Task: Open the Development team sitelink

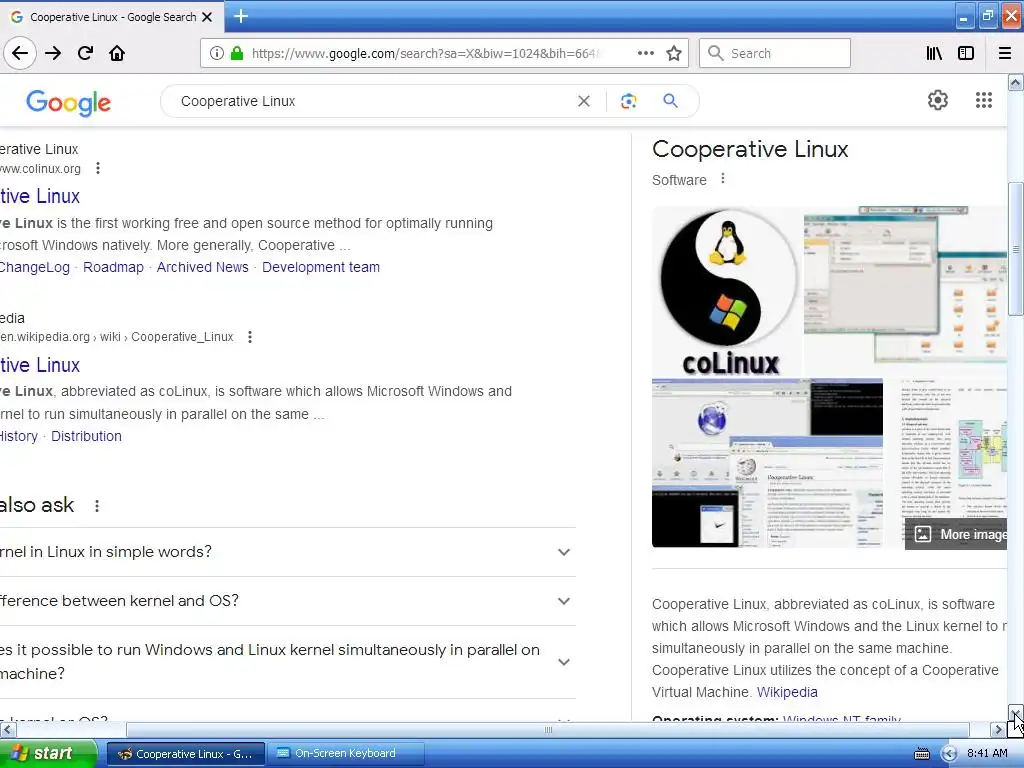Action: coord(321,267)
